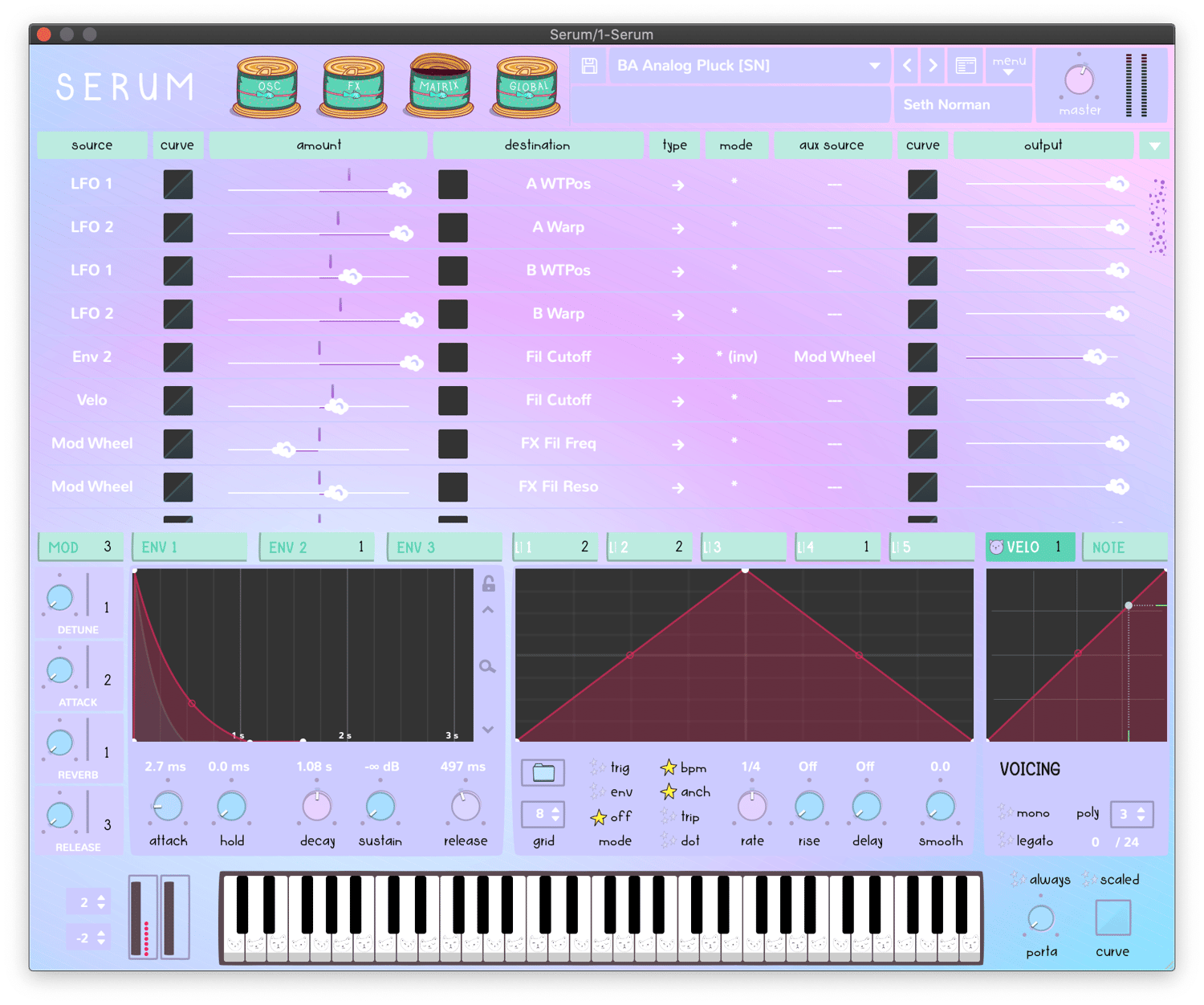This screenshot has width=1204, height=1005.
Task: Click the dark square beside A WTPos destination
Action: click(x=454, y=184)
